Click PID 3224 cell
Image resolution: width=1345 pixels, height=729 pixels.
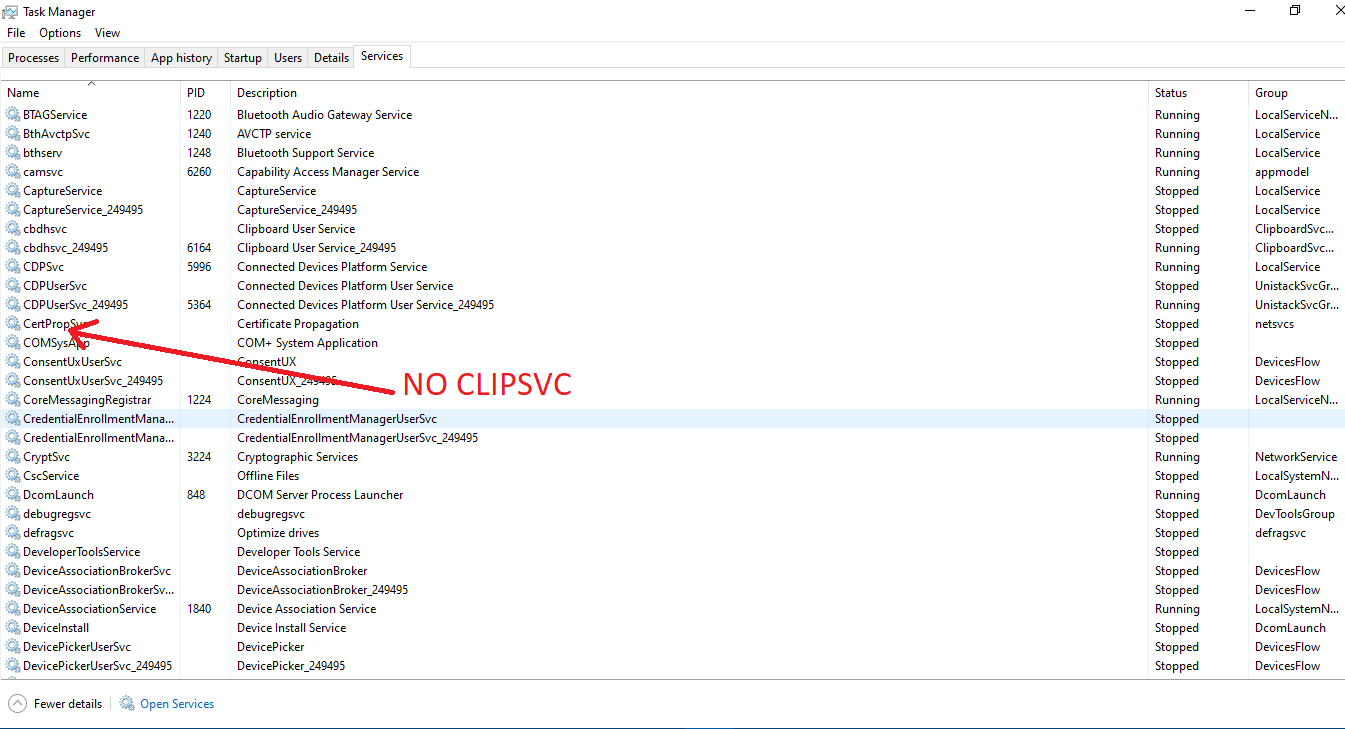coord(199,457)
